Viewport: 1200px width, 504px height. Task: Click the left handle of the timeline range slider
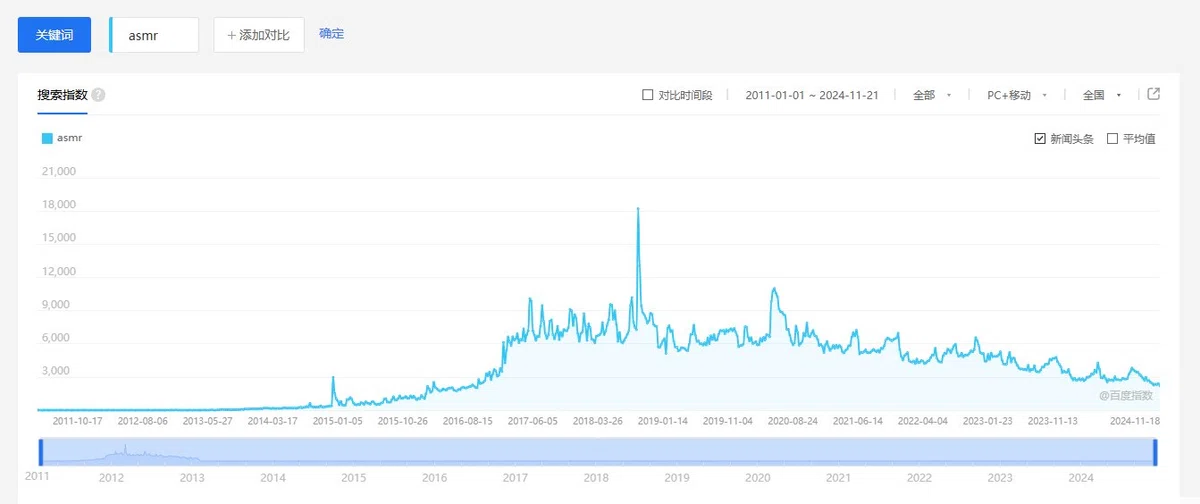pyautogui.click(x=41, y=451)
